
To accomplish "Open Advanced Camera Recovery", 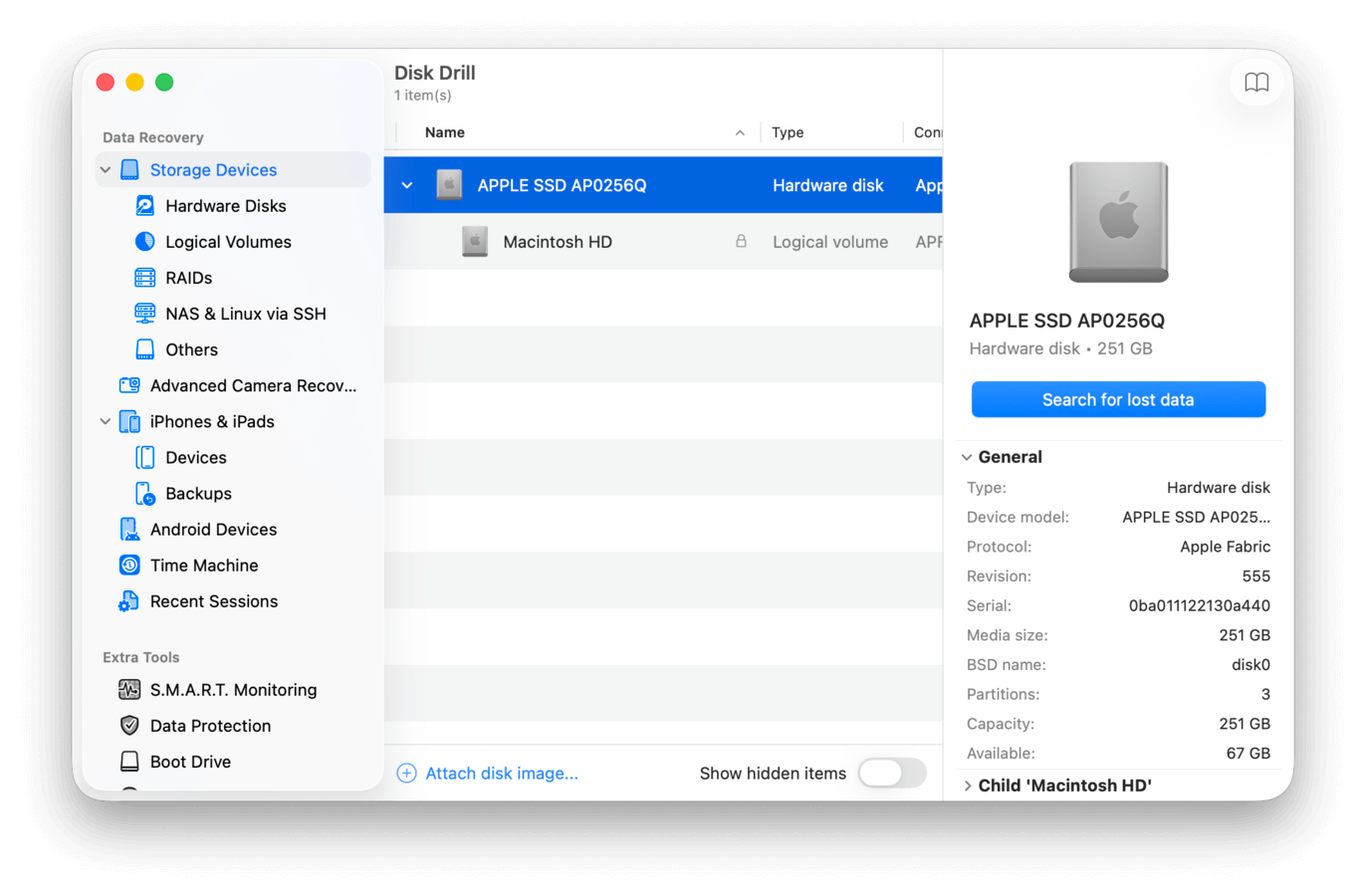I will click(253, 385).
